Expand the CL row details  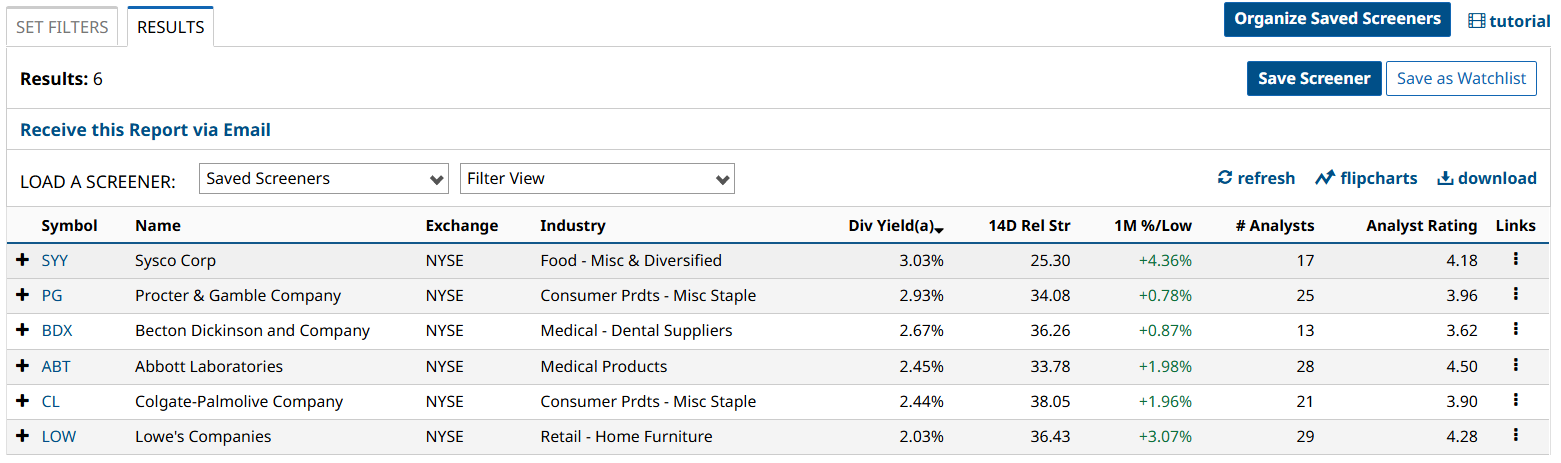point(23,401)
